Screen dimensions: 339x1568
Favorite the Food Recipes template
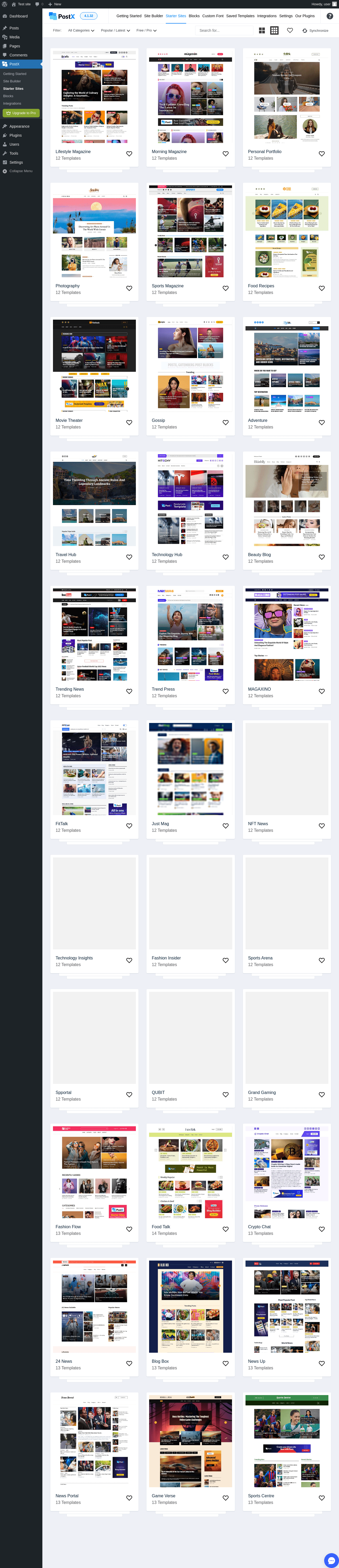322,289
